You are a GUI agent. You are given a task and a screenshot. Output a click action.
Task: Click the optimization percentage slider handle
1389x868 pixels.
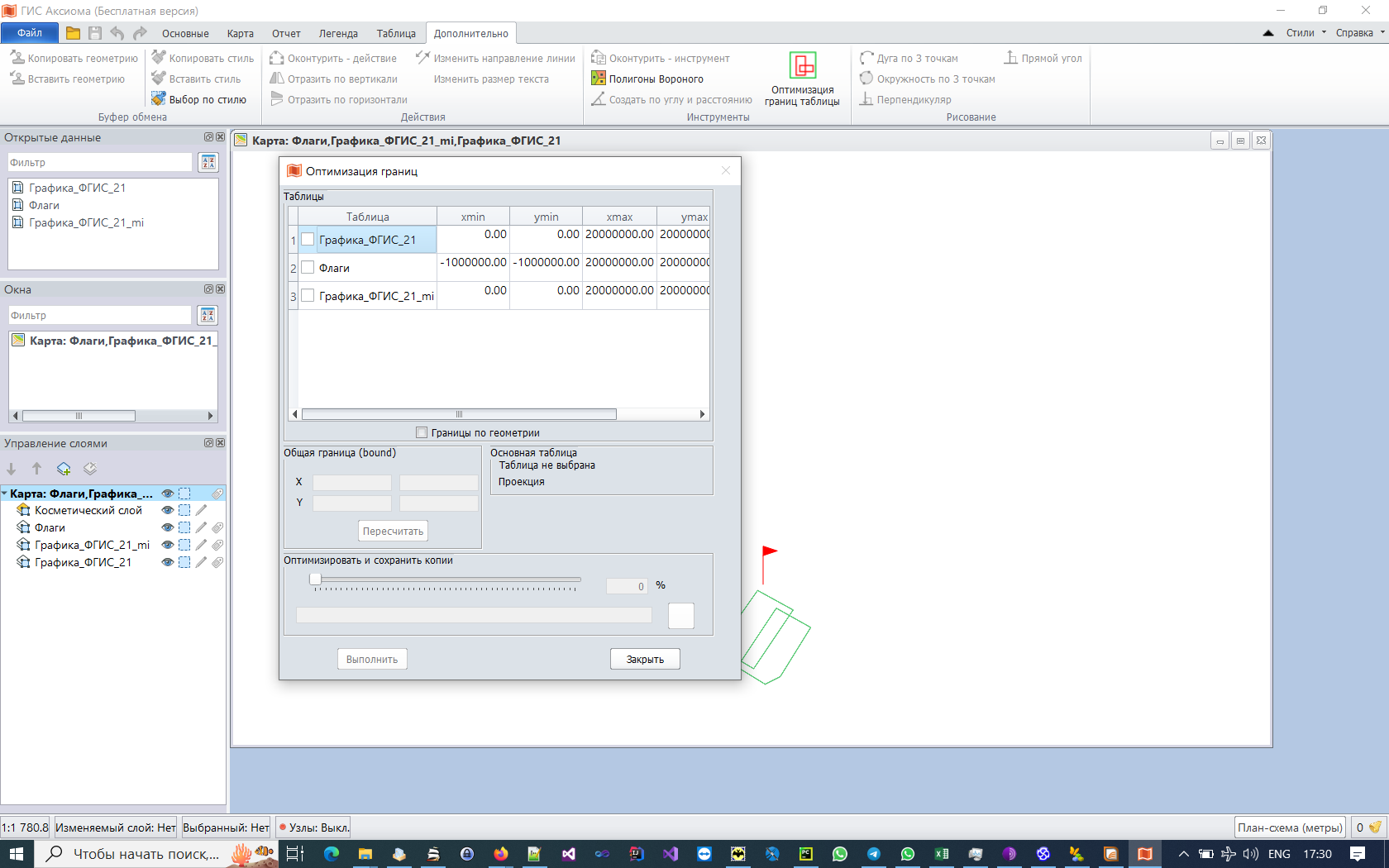(x=315, y=579)
